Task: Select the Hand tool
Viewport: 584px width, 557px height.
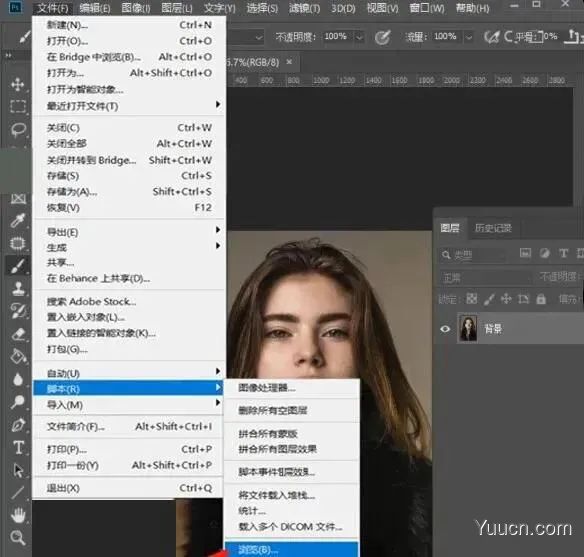Action: tap(18, 515)
